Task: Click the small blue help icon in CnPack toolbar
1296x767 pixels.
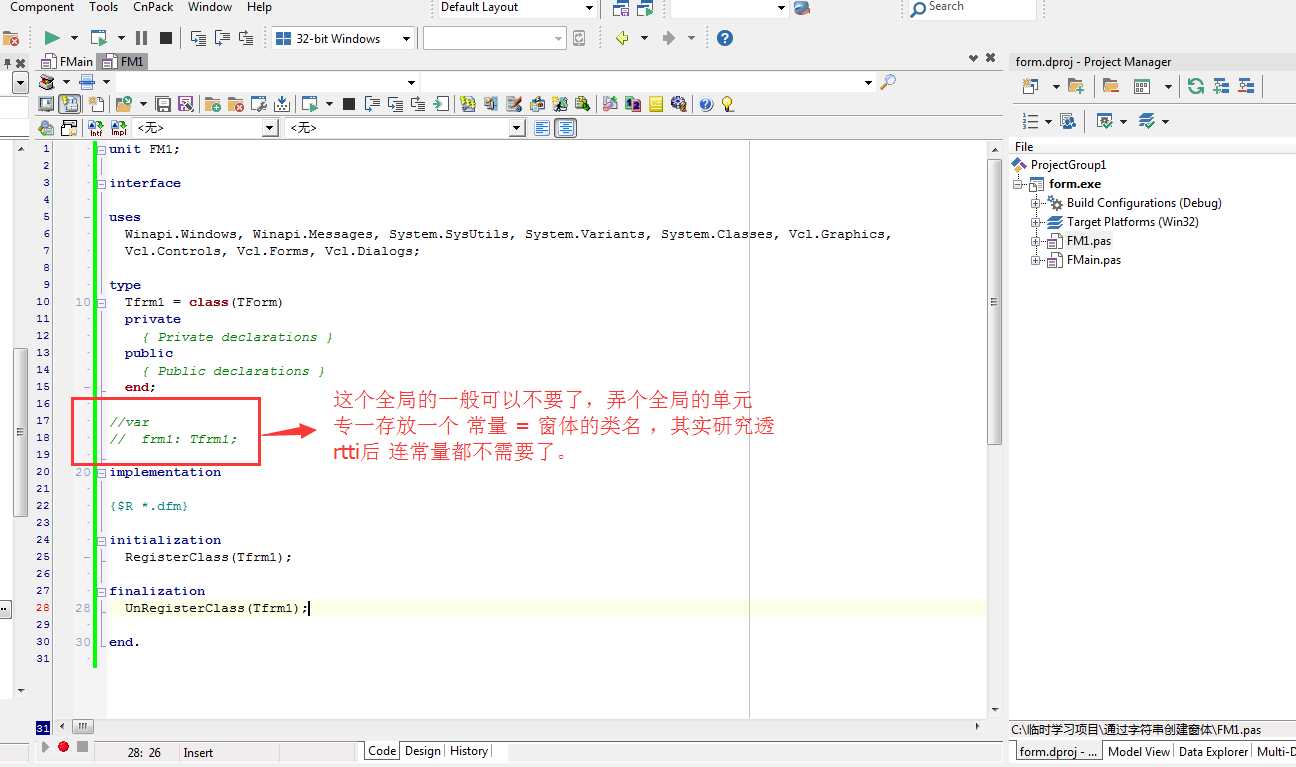Action: tap(706, 104)
